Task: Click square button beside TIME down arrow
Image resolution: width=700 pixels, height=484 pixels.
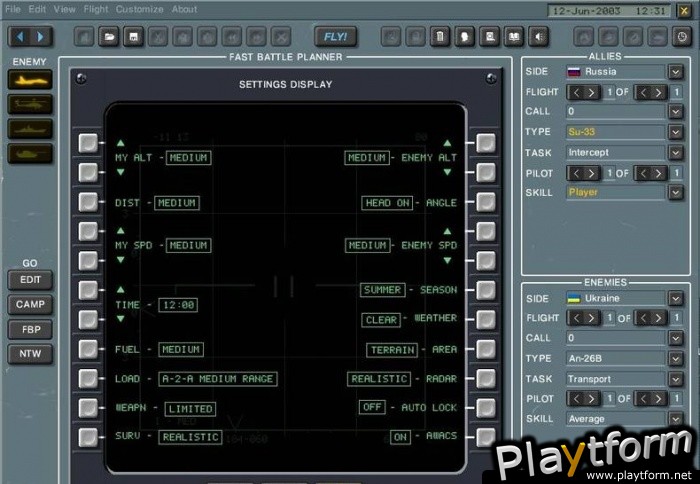Action: 88,320
